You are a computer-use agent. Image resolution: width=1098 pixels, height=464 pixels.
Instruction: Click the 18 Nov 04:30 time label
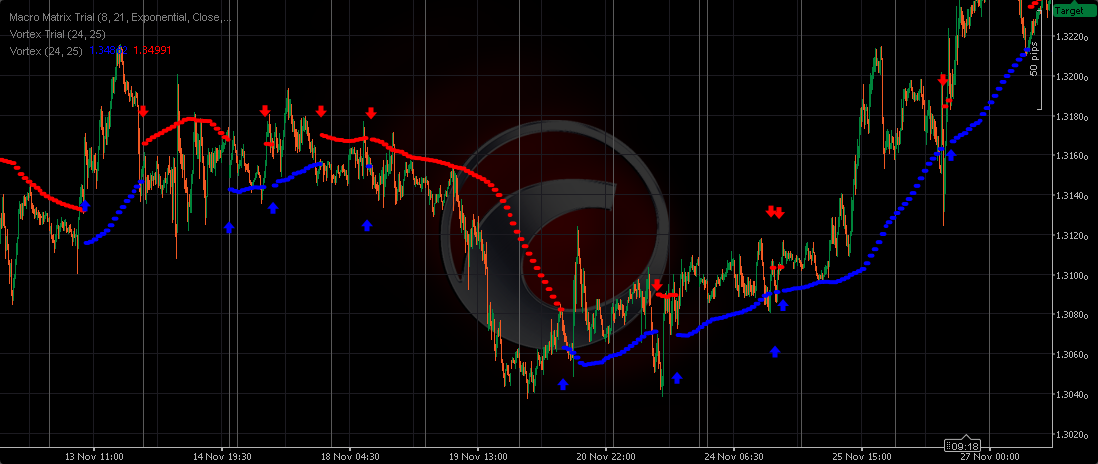[x=350, y=456]
